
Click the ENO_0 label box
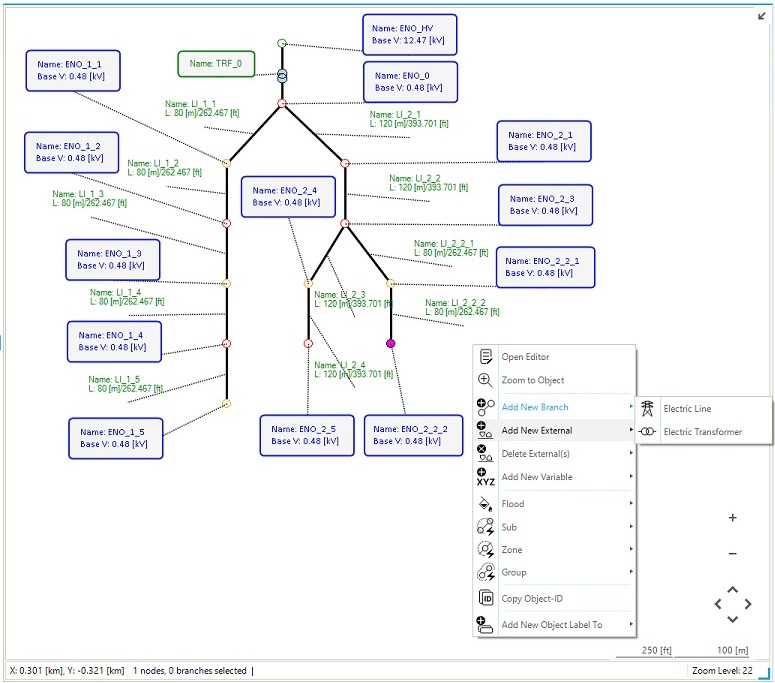tap(410, 82)
